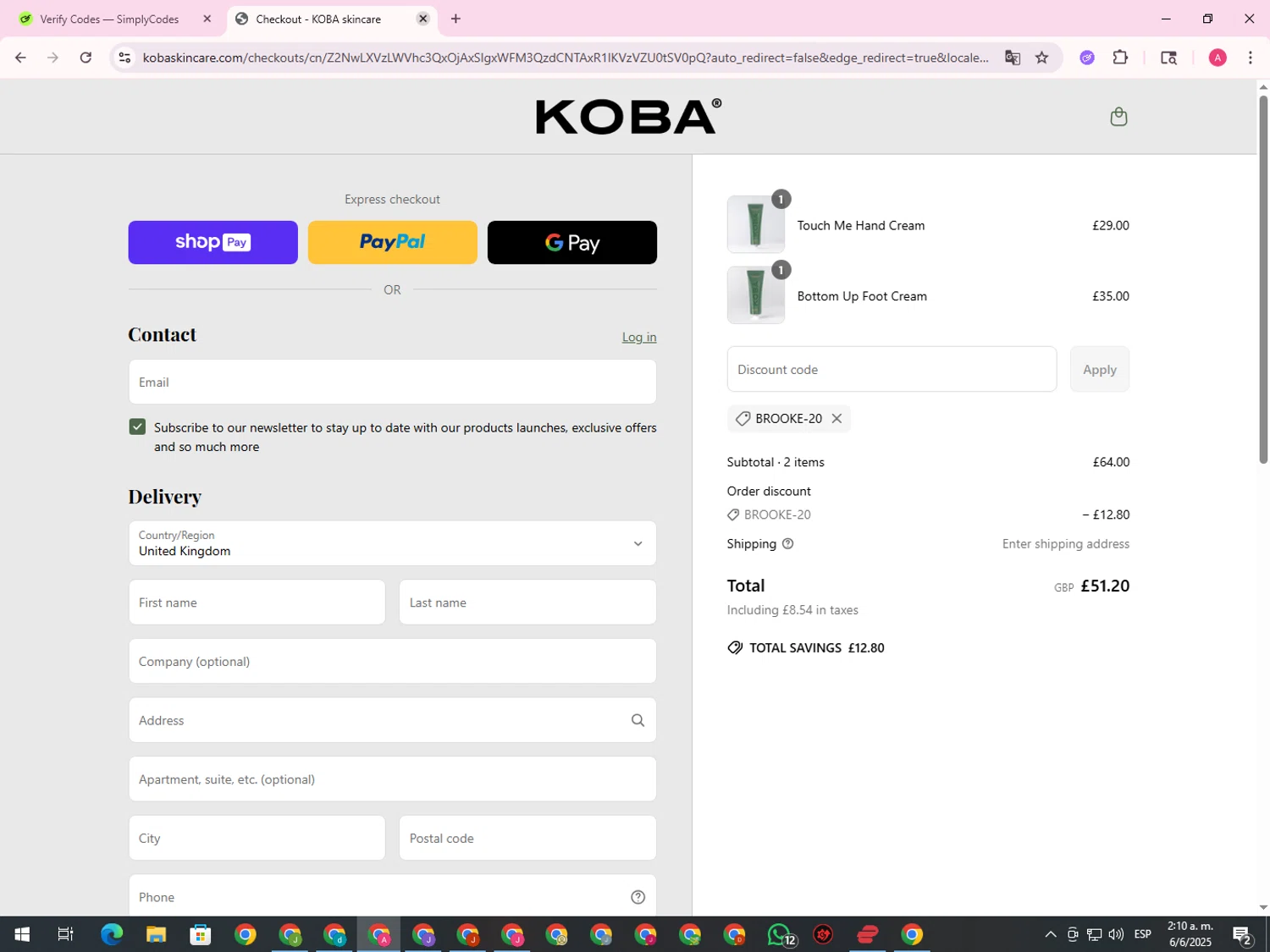Screen dimensions: 1270x952
Task: Expand the Country/Region dropdown
Action: pyautogui.click(x=392, y=543)
